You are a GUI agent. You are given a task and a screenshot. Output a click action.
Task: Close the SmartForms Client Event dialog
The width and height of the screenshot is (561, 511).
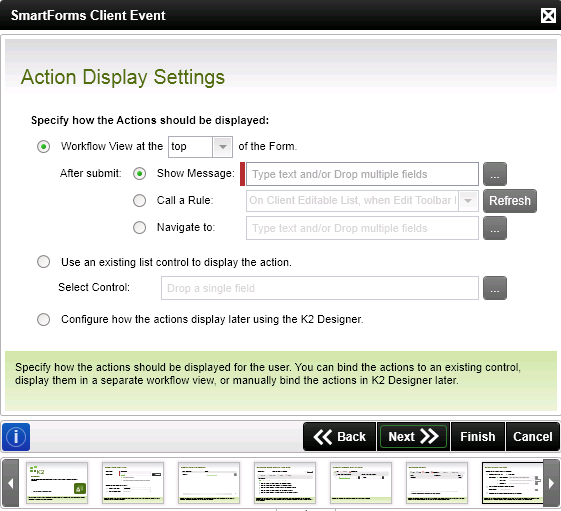(x=548, y=15)
